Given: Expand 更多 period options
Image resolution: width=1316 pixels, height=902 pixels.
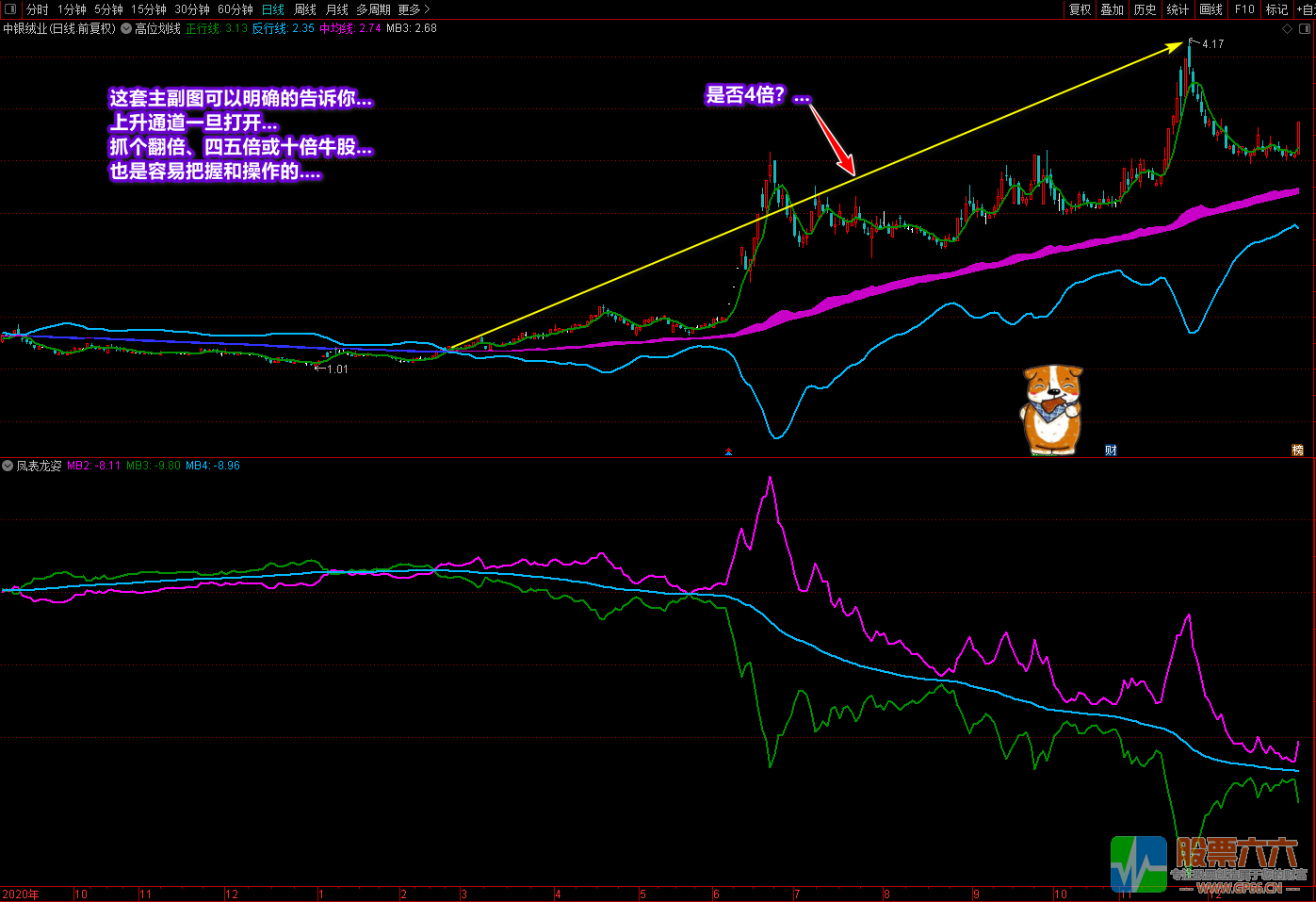Looking at the screenshot, I should [x=414, y=9].
